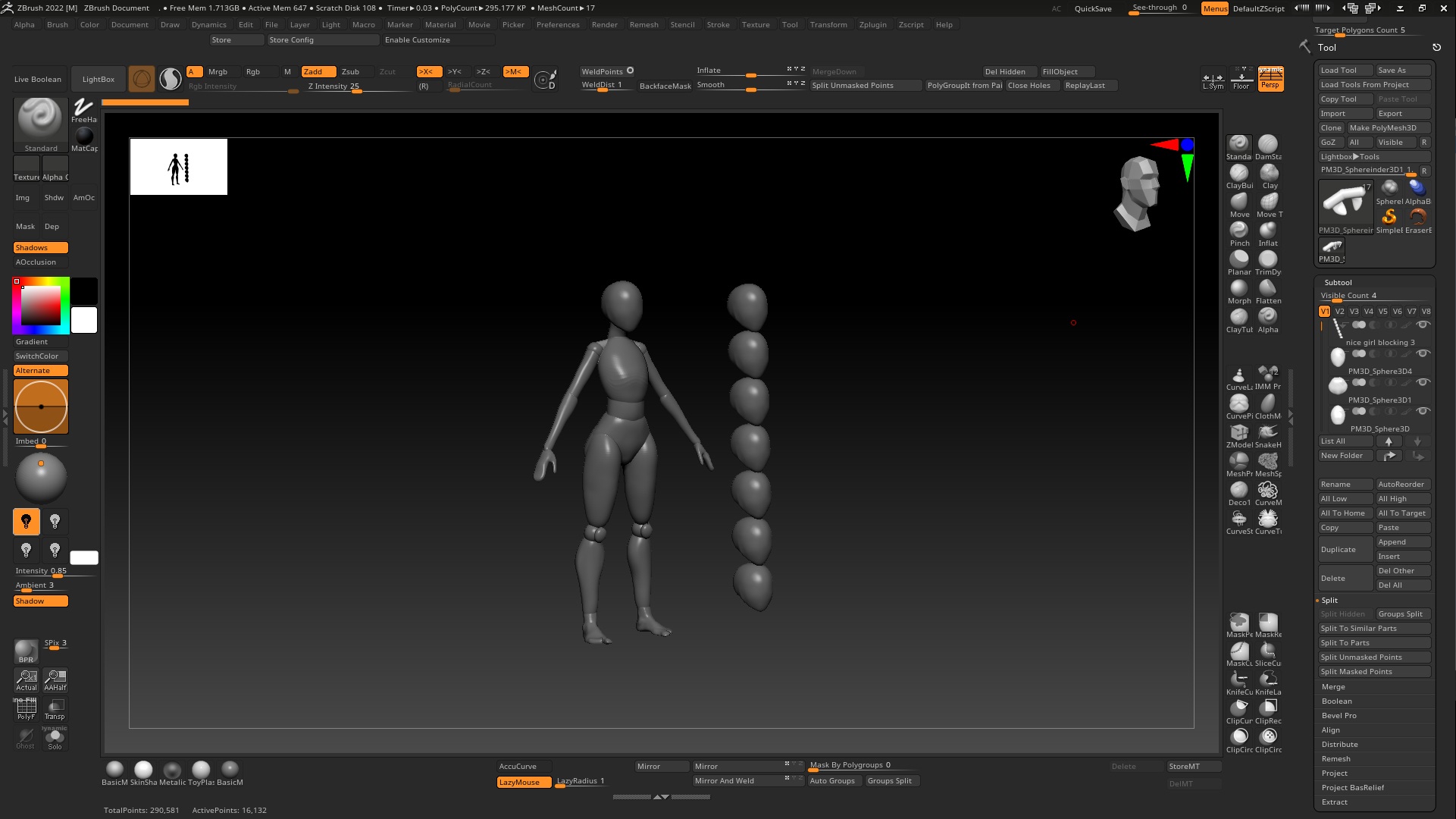Collapse the Split section header
Screen dimensions: 1456x819
[x=1329, y=601]
